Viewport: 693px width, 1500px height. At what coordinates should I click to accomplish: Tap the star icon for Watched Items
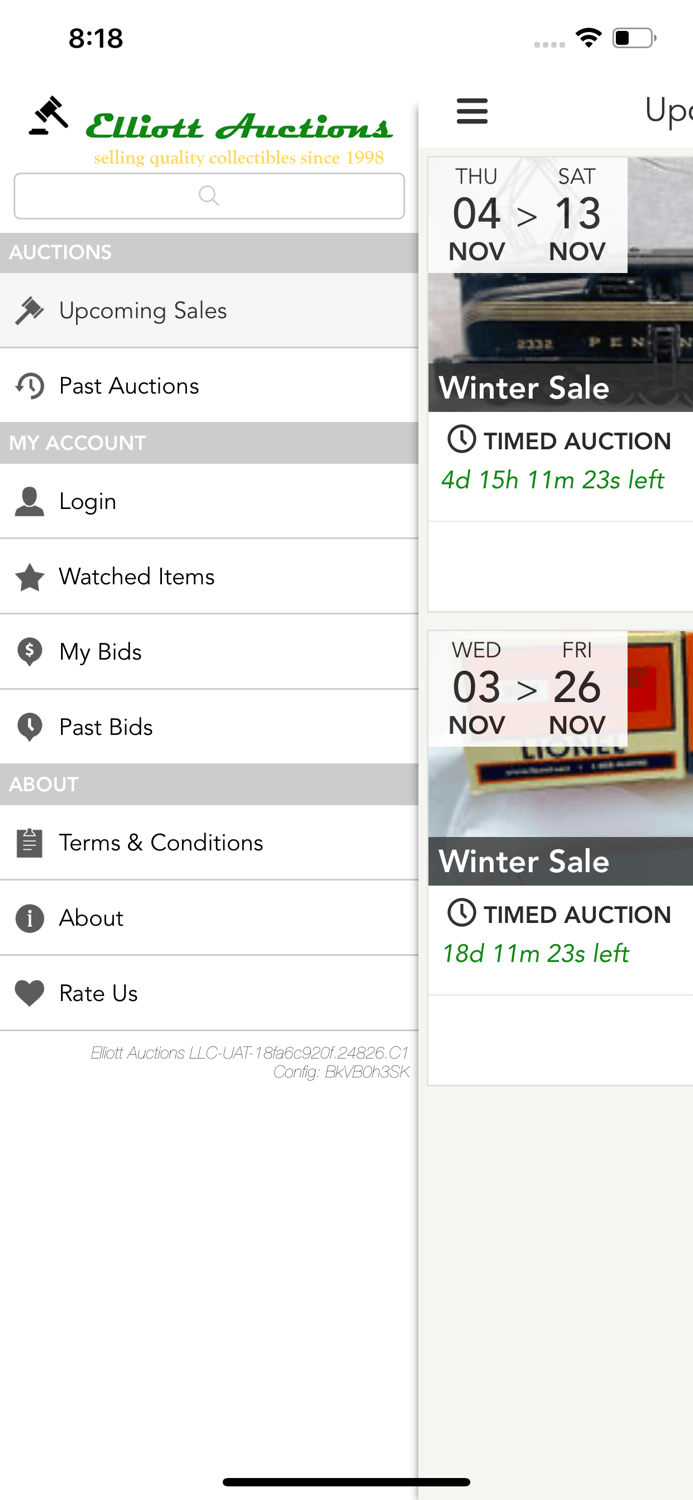click(29, 576)
